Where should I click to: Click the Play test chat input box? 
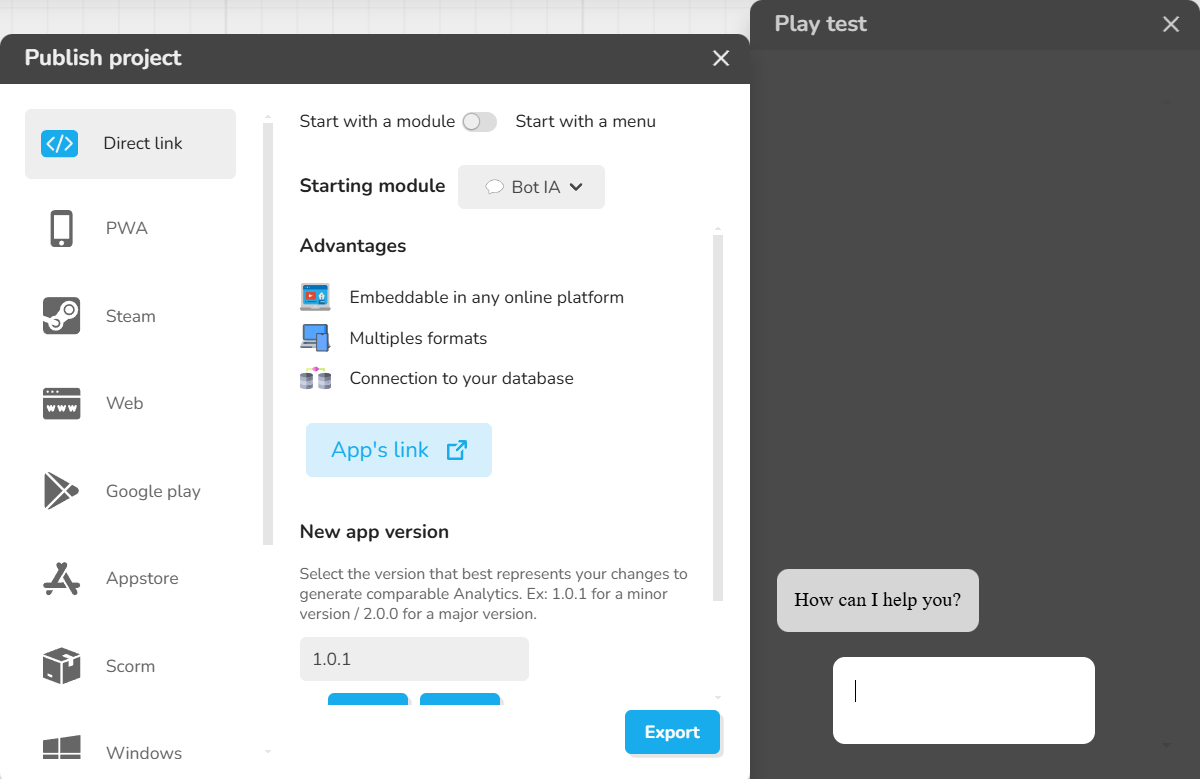click(x=964, y=700)
